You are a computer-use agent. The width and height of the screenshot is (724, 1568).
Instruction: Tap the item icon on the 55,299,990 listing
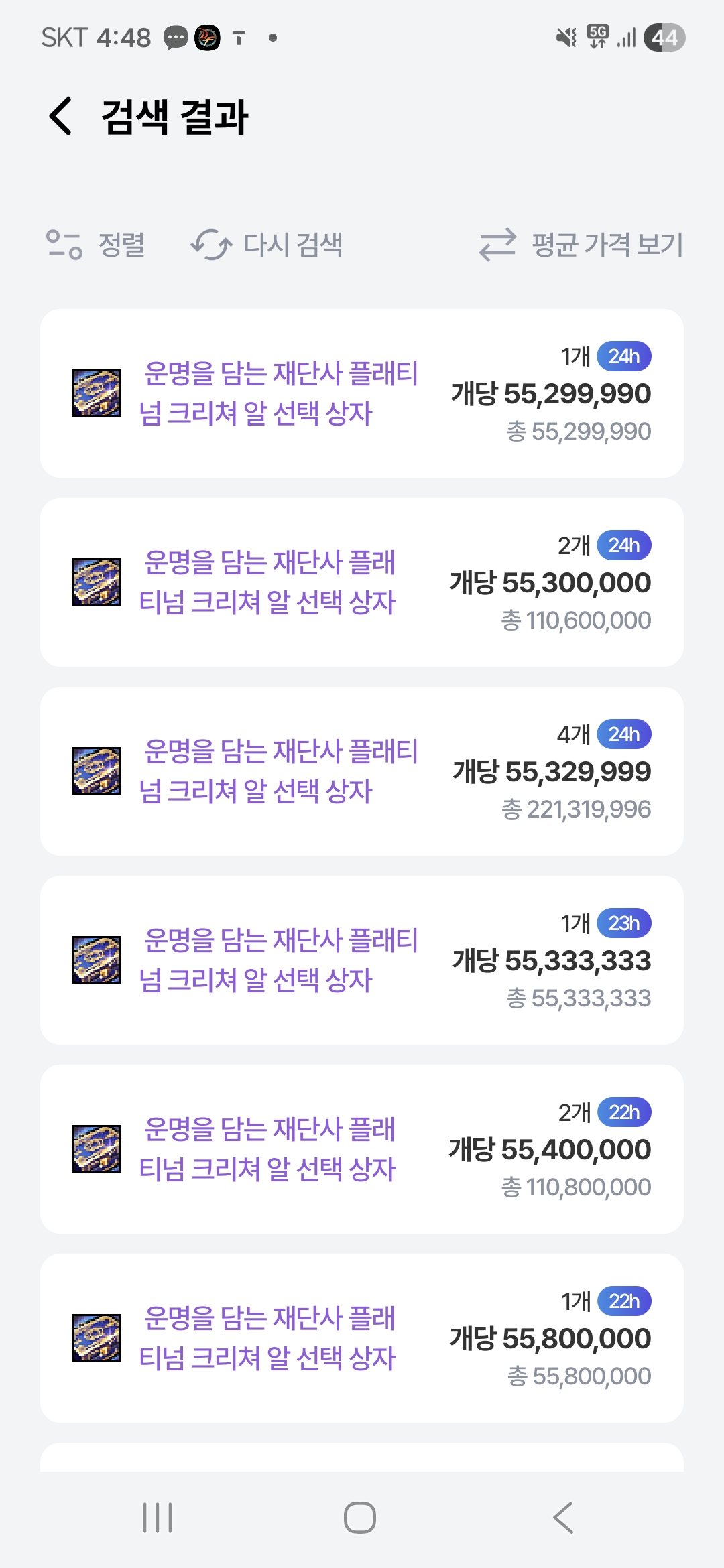97,393
